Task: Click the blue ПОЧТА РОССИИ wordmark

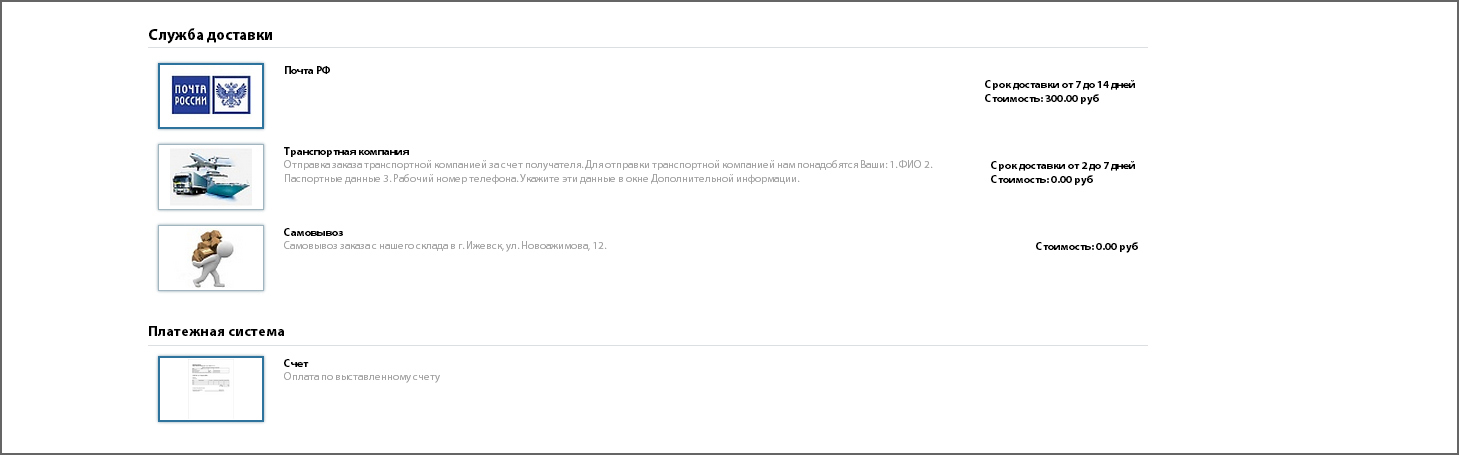Action: click(191, 95)
